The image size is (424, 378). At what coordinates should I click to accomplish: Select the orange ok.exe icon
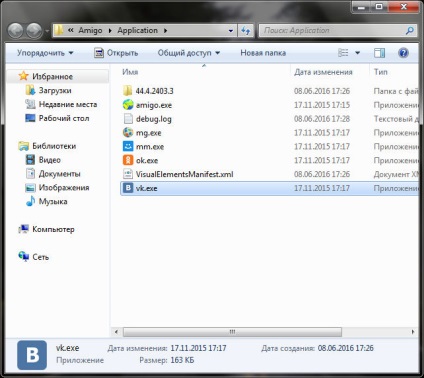coord(128,160)
